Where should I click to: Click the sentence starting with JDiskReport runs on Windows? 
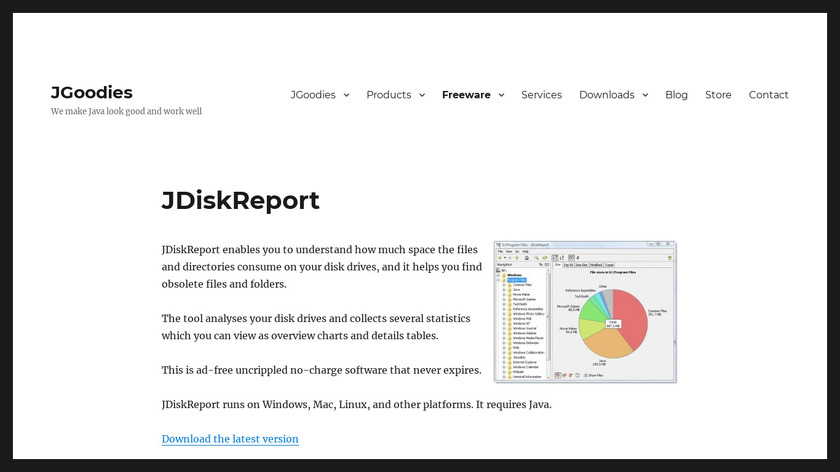click(356, 404)
